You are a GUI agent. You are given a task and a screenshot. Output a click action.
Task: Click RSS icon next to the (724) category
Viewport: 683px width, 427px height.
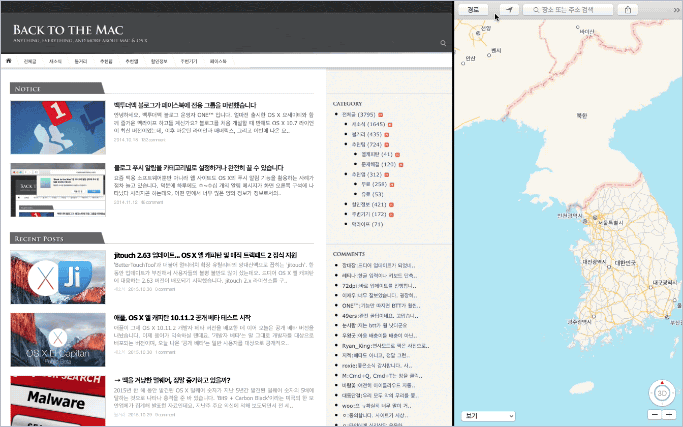point(386,145)
